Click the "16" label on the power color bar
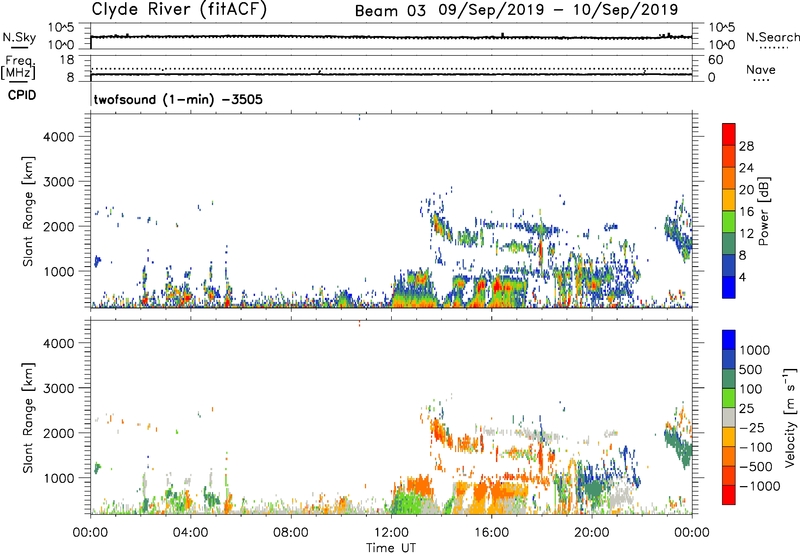 click(746, 212)
